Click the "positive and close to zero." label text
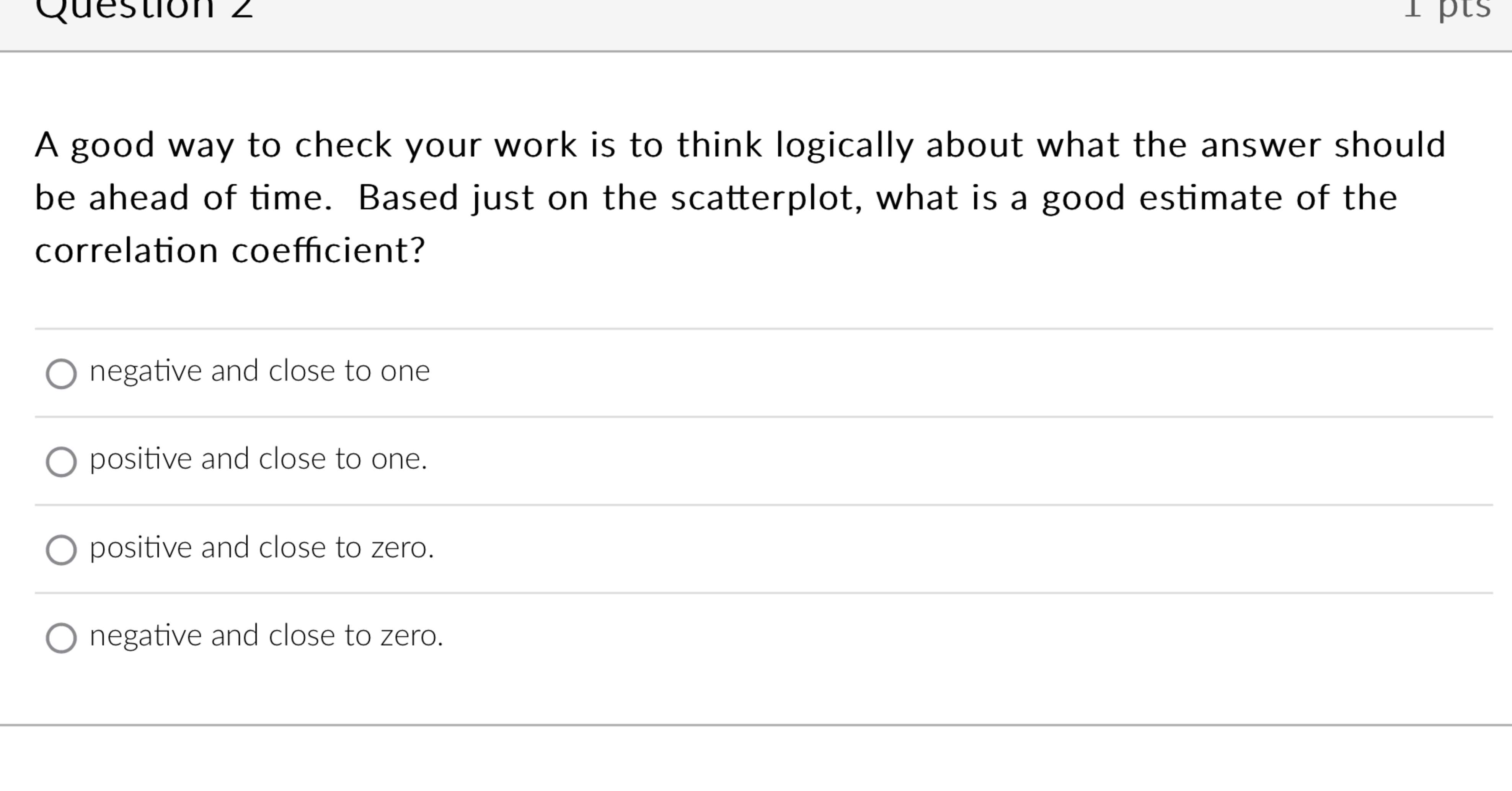Viewport: 1512px width, 791px height. click(x=261, y=547)
